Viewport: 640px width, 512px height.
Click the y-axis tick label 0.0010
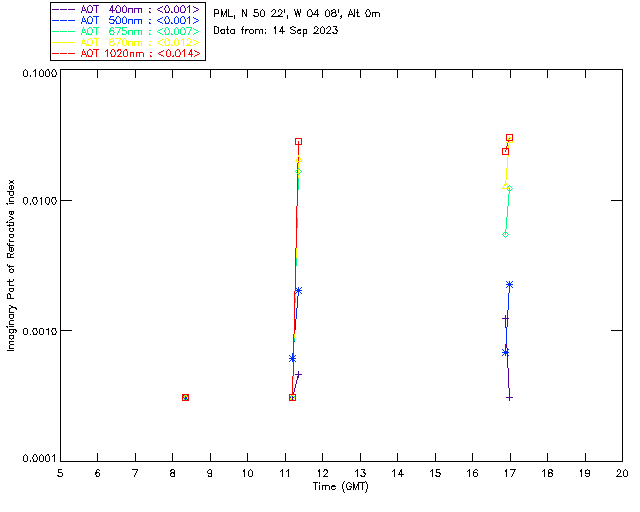pyautogui.click(x=40, y=331)
